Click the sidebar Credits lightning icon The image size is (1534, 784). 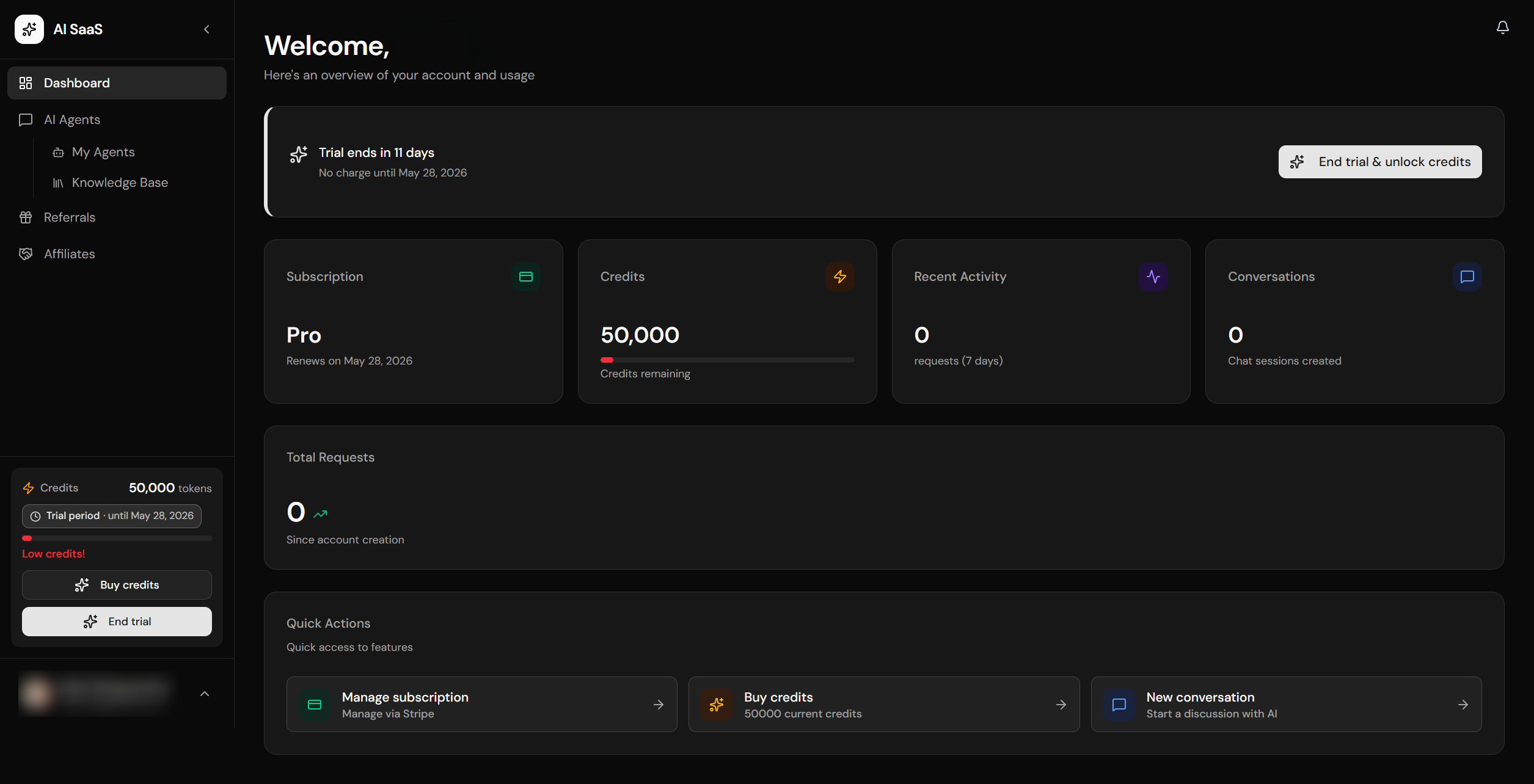(x=29, y=488)
